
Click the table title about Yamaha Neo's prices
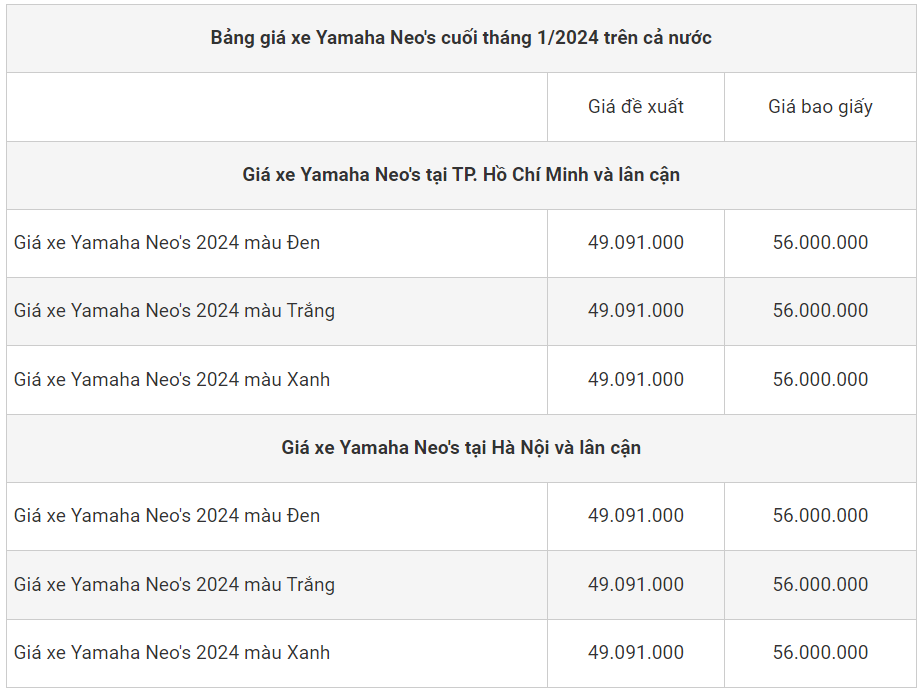461,38
